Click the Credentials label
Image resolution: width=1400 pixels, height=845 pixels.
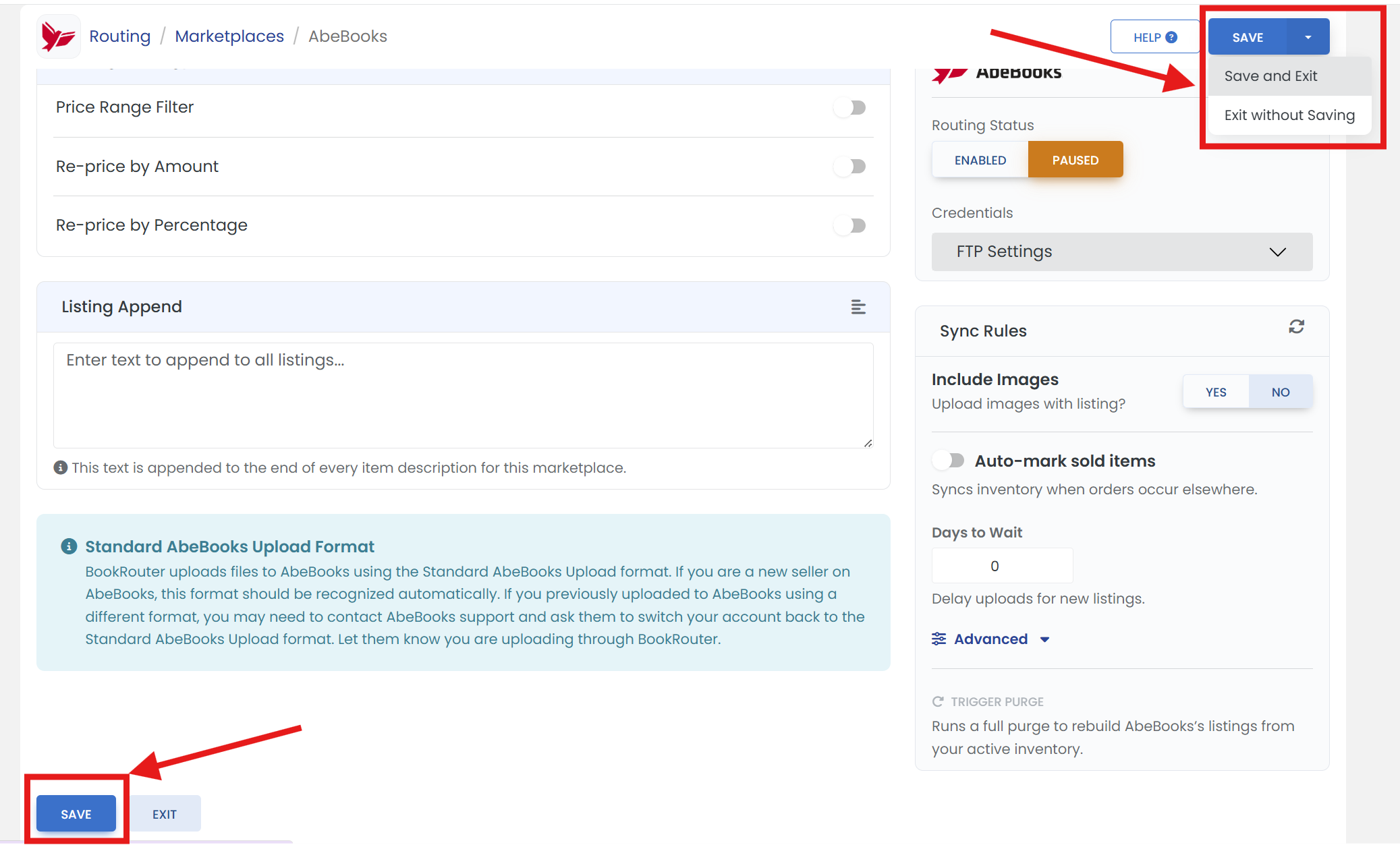972,213
